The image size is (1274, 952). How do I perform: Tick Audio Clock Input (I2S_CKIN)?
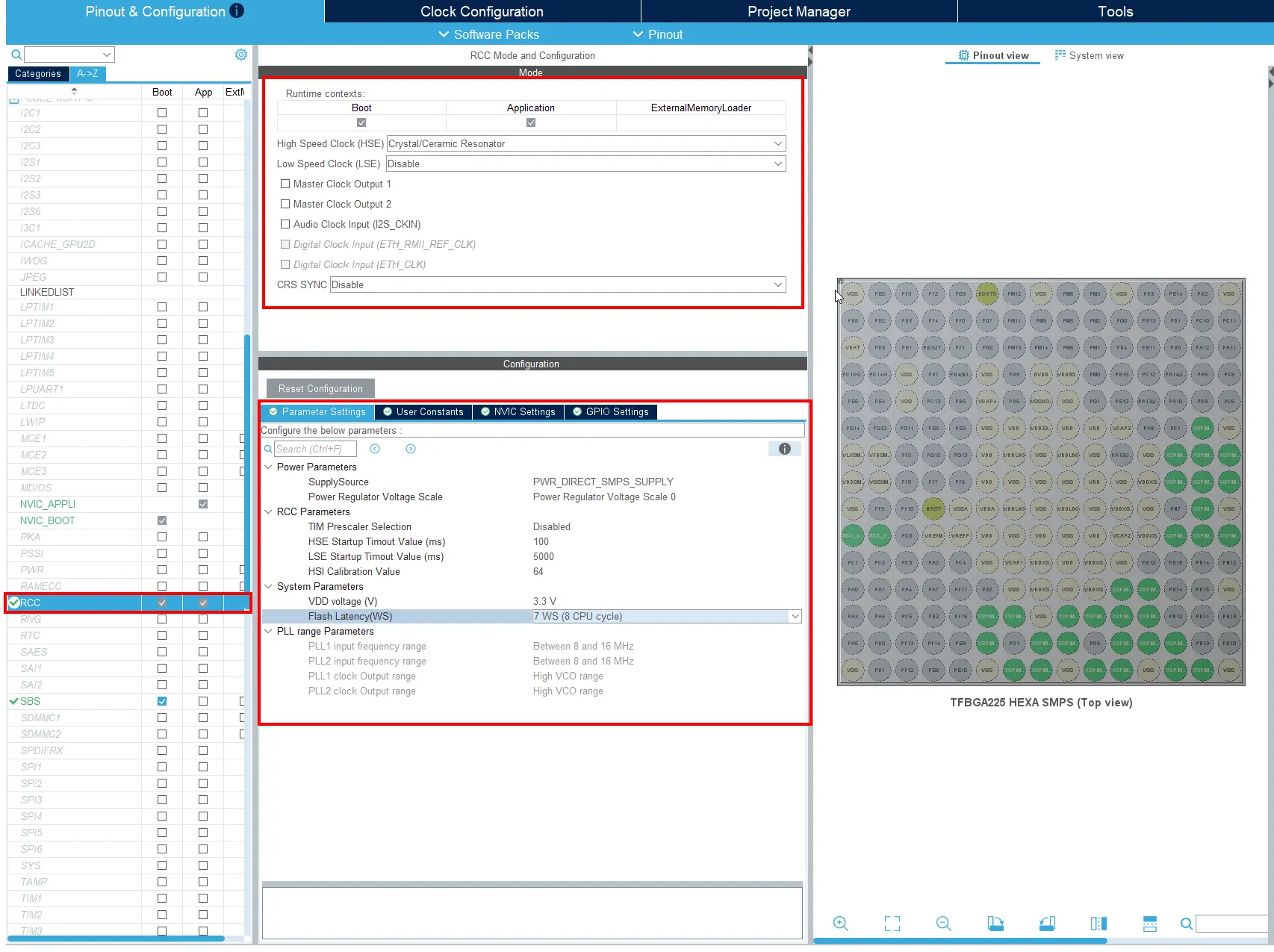(x=285, y=224)
